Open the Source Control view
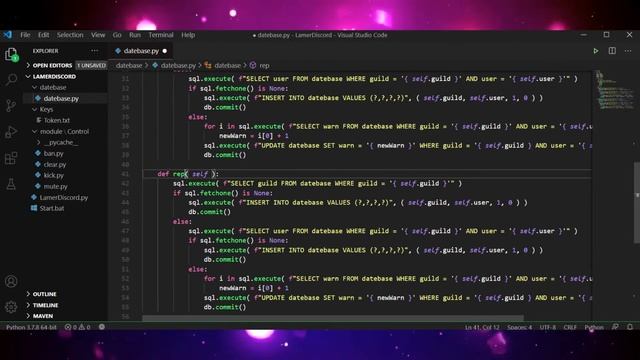640x360 pixels. point(11,106)
